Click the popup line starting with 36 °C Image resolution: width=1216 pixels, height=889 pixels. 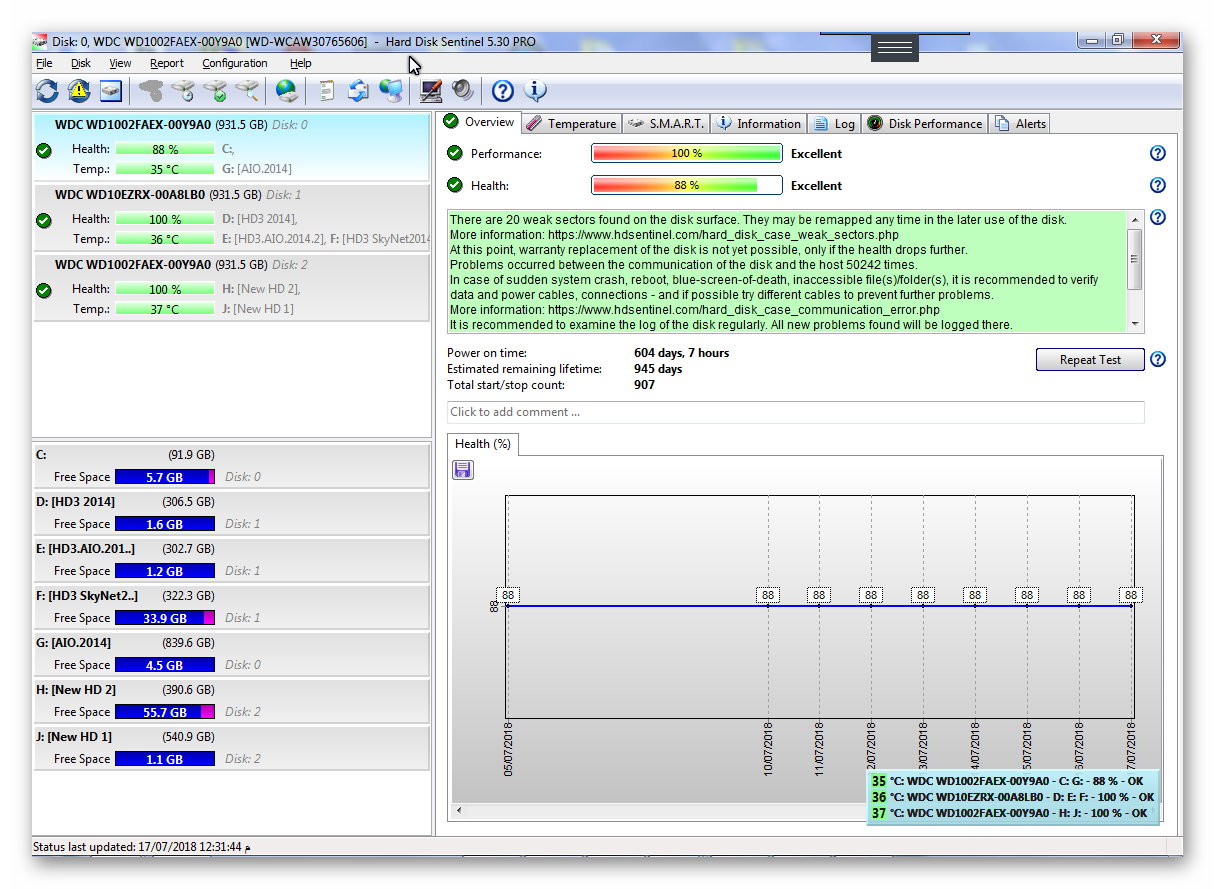coord(1012,797)
